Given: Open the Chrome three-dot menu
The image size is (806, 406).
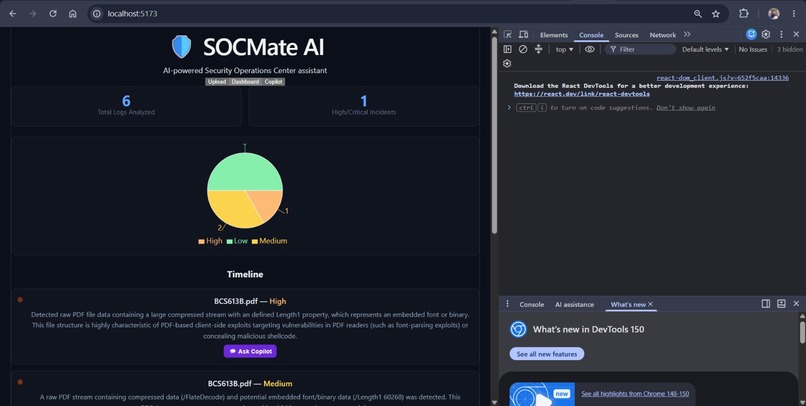Looking at the screenshot, I should coord(794,14).
